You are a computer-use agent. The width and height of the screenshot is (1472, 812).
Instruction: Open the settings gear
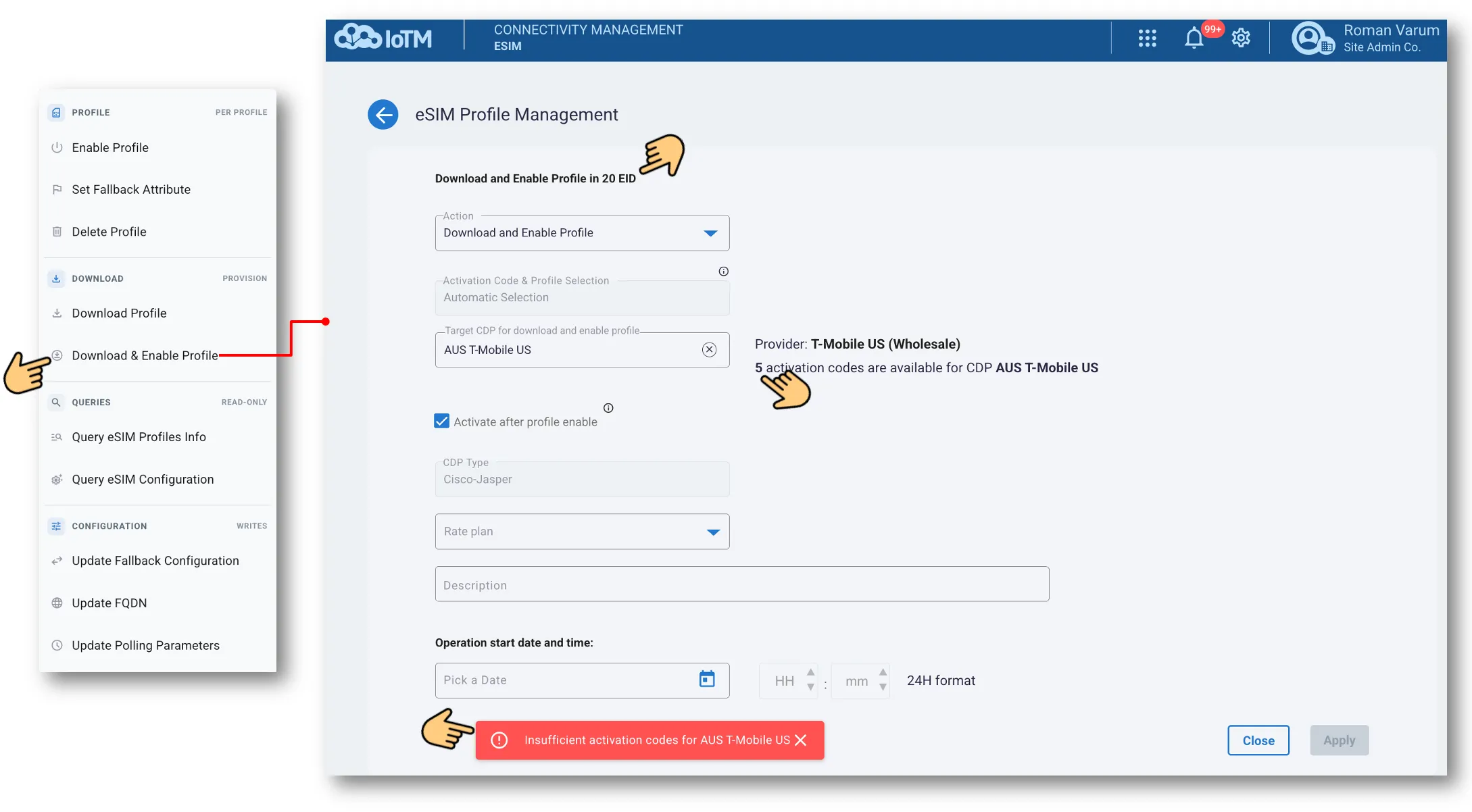1240,38
